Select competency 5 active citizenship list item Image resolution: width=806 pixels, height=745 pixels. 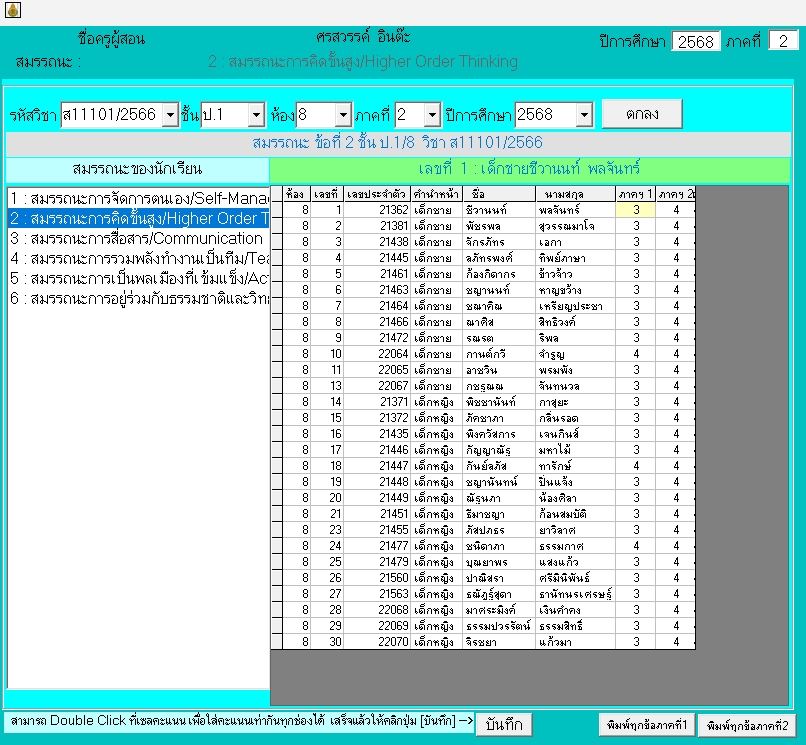tap(138, 278)
